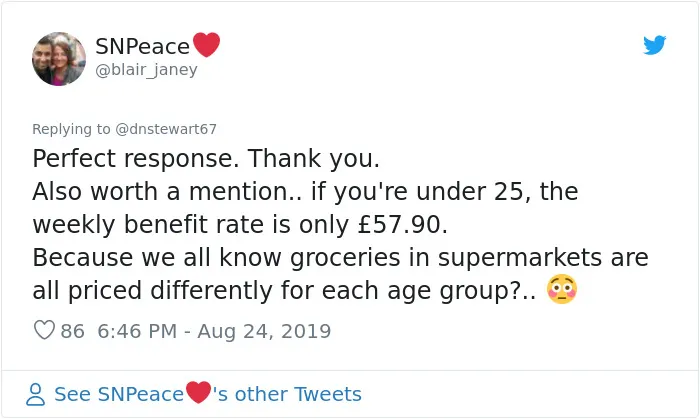The width and height of the screenshot is (700, 419).
Task: Click the "Replying to" label
Action: tap(71, 129)
